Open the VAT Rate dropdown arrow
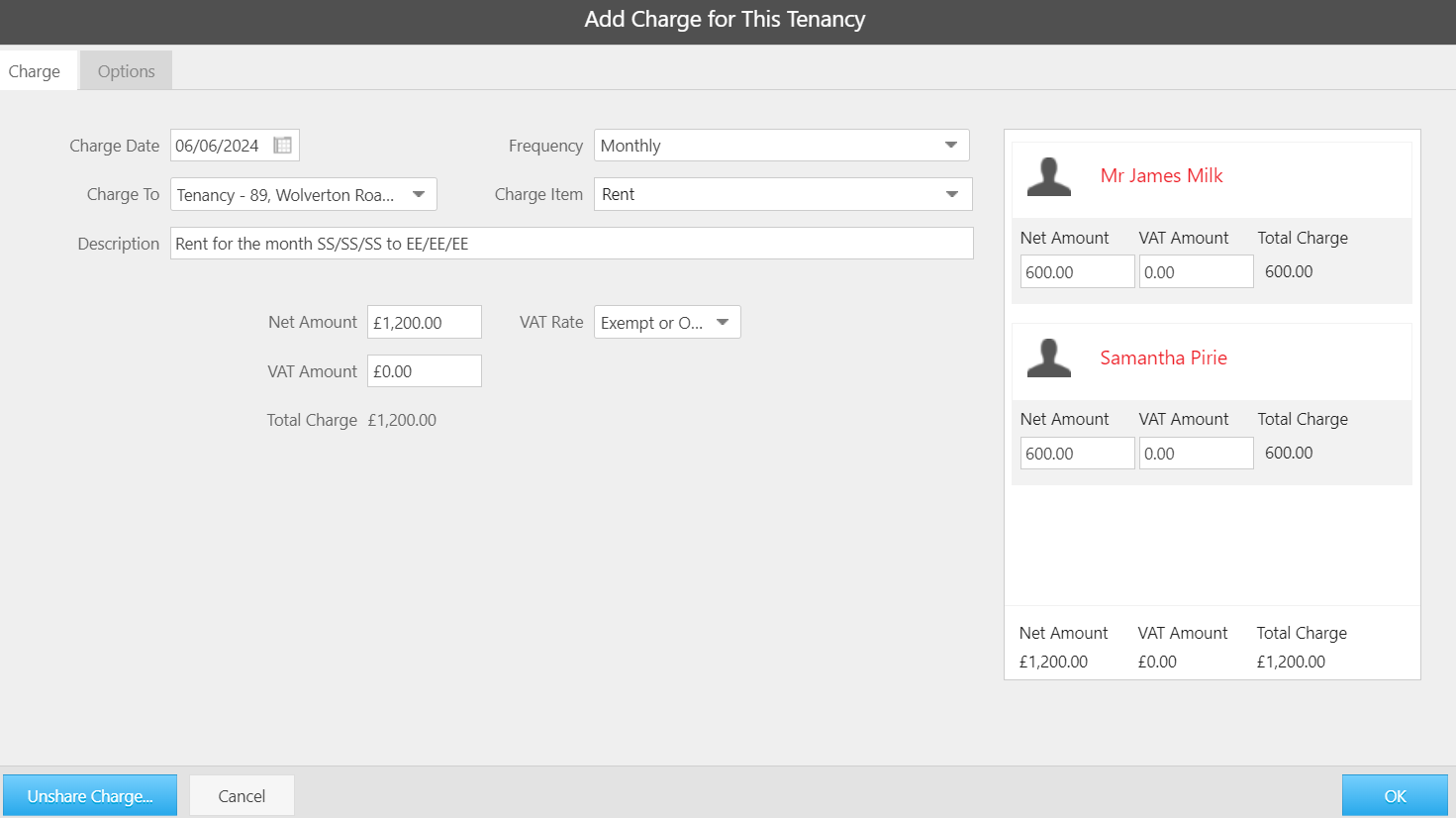The width and height of the screenshot is (1456, 818). point(723,322)
